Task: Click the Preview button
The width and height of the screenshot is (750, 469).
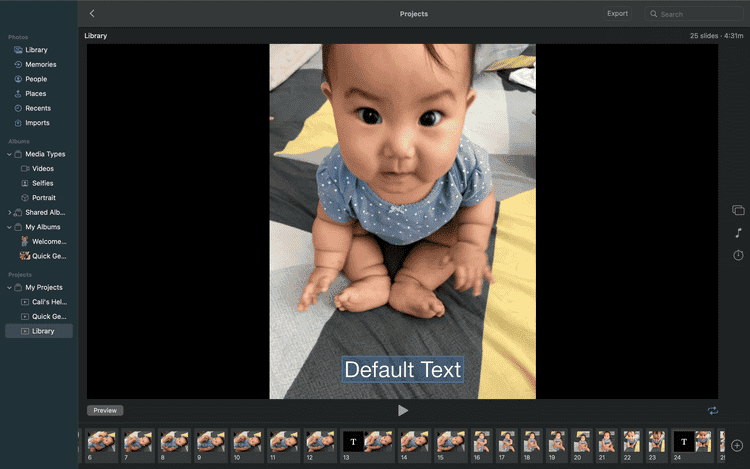Action: coord(105,411)
